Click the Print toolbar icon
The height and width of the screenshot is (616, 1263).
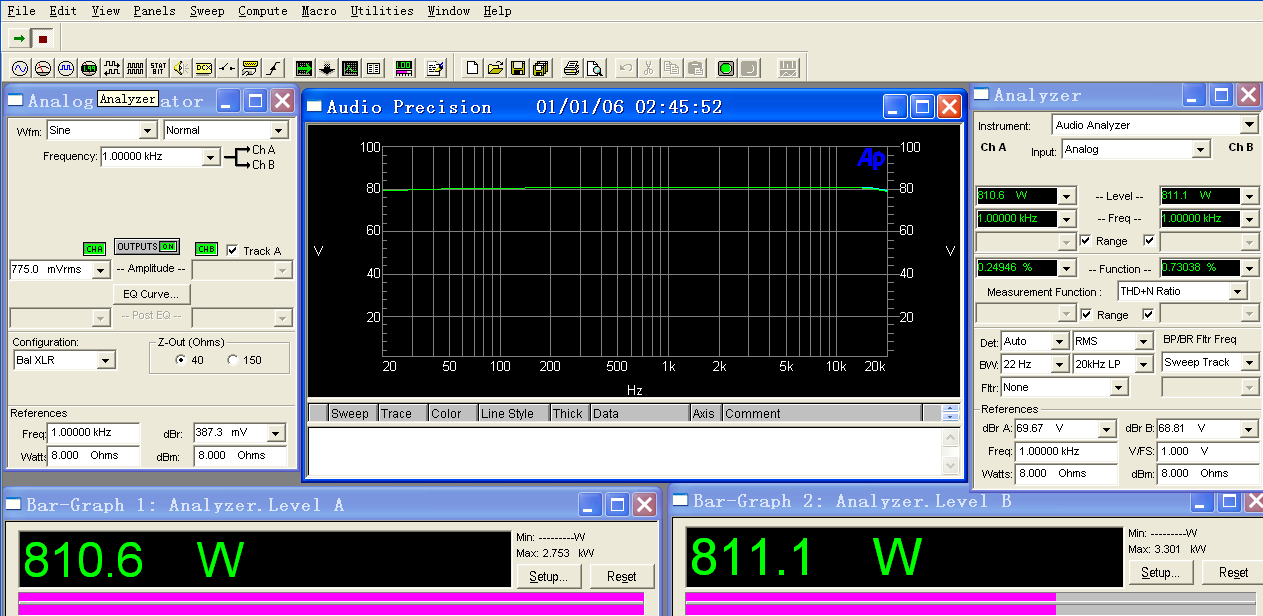(571, 68)
